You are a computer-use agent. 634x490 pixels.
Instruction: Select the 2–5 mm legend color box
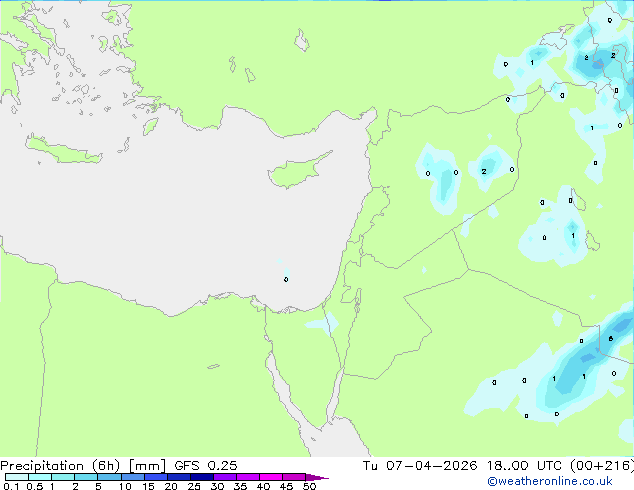tap(86, 477)
